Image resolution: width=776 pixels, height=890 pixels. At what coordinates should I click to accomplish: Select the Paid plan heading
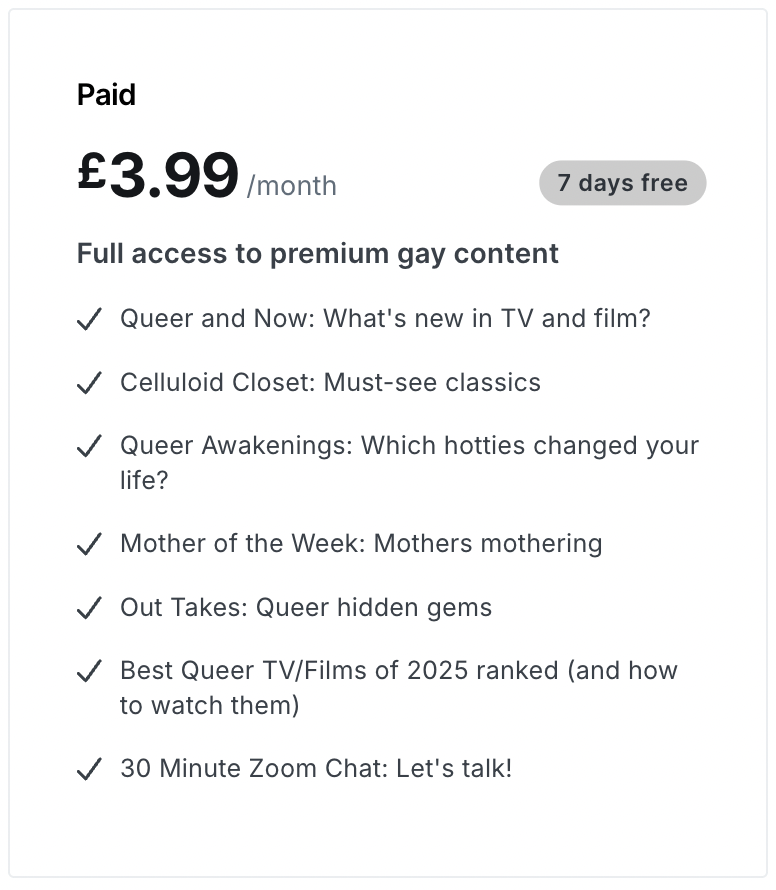tap(106, 95)
